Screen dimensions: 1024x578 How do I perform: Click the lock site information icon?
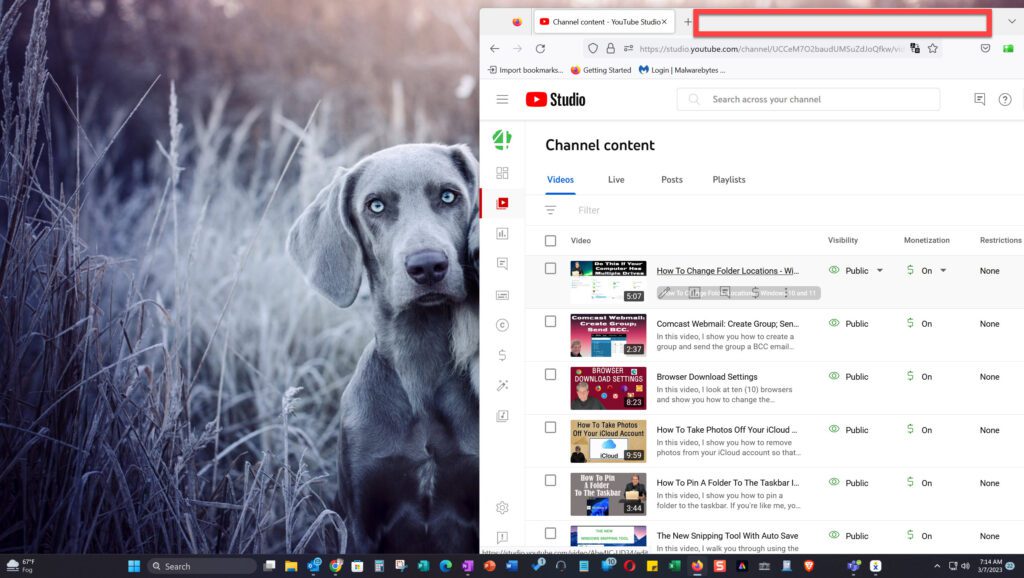[610, 48]
